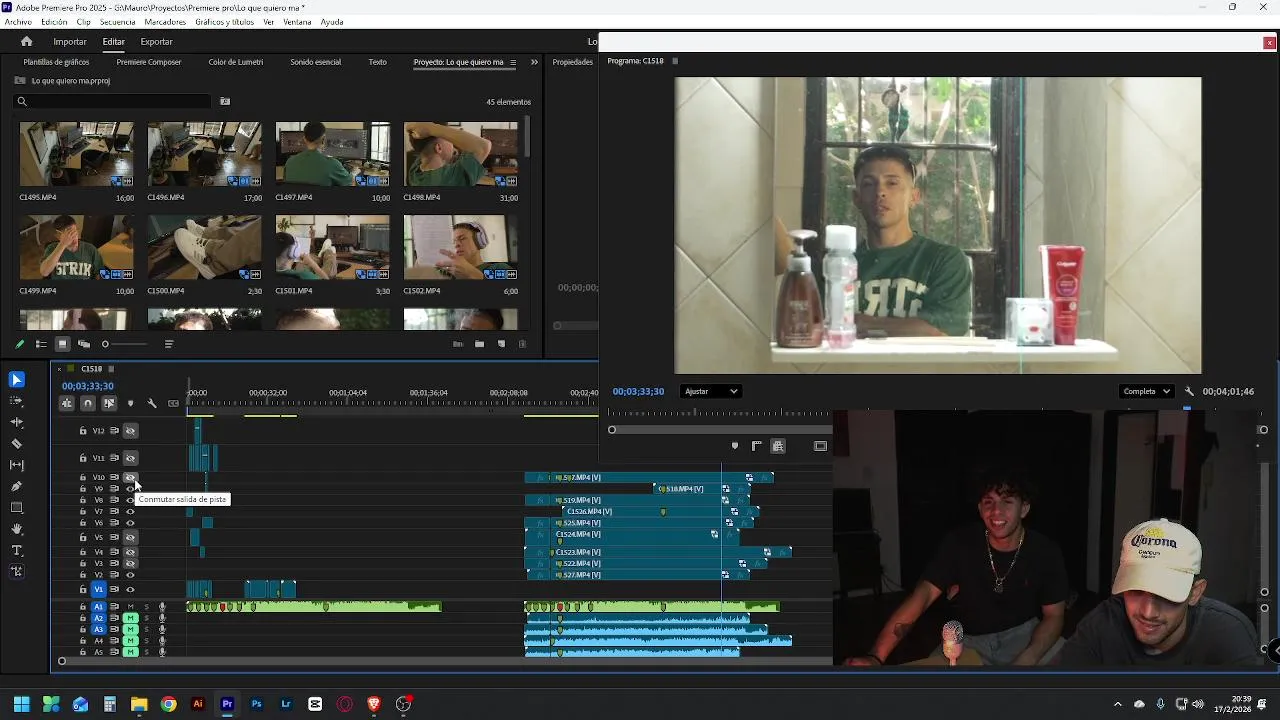This screenshot has width=1280, height=720.
Task: Toggle V5 track output eye
Action: [130, 537]
